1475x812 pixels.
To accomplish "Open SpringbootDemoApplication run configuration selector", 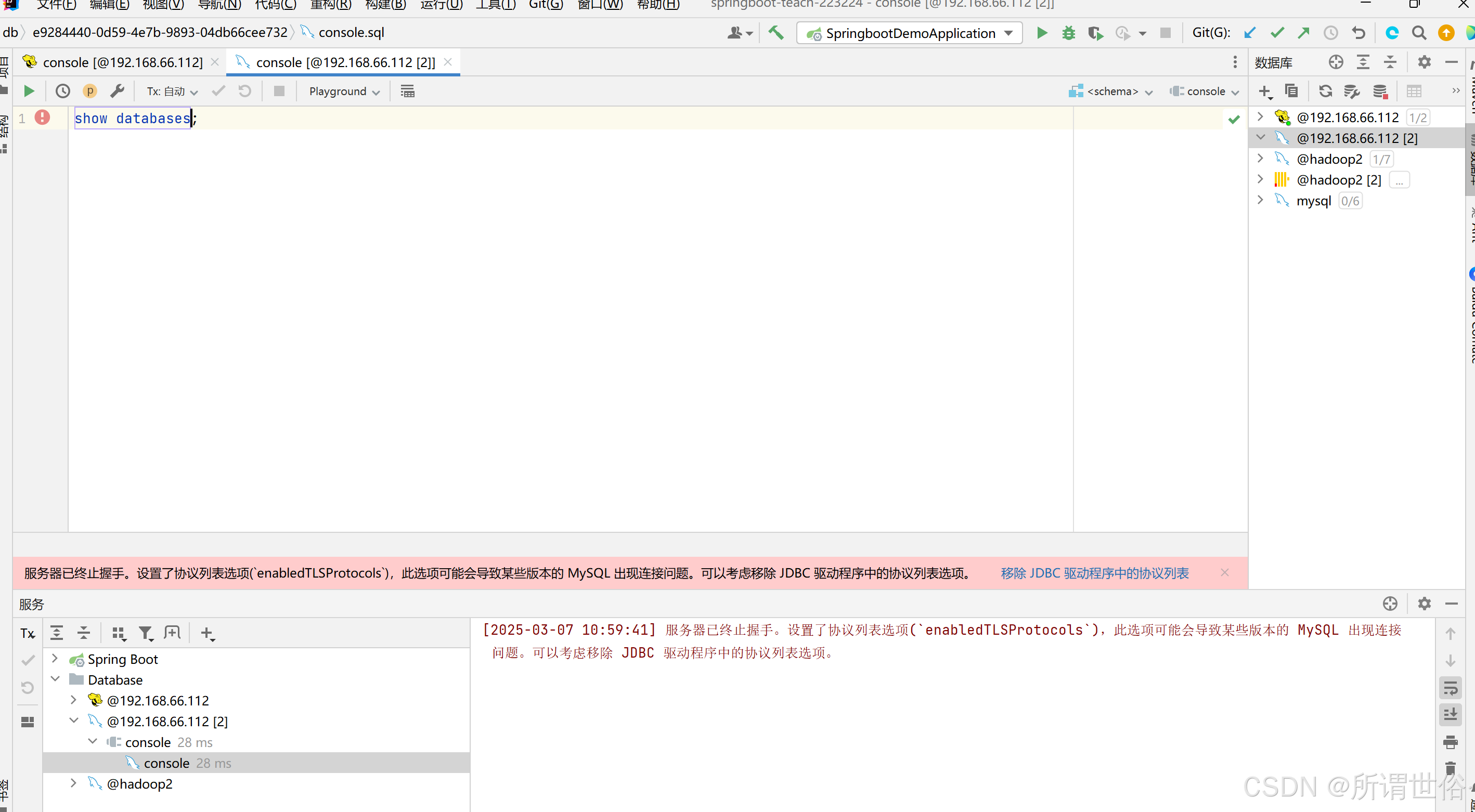I will point(909,33).
